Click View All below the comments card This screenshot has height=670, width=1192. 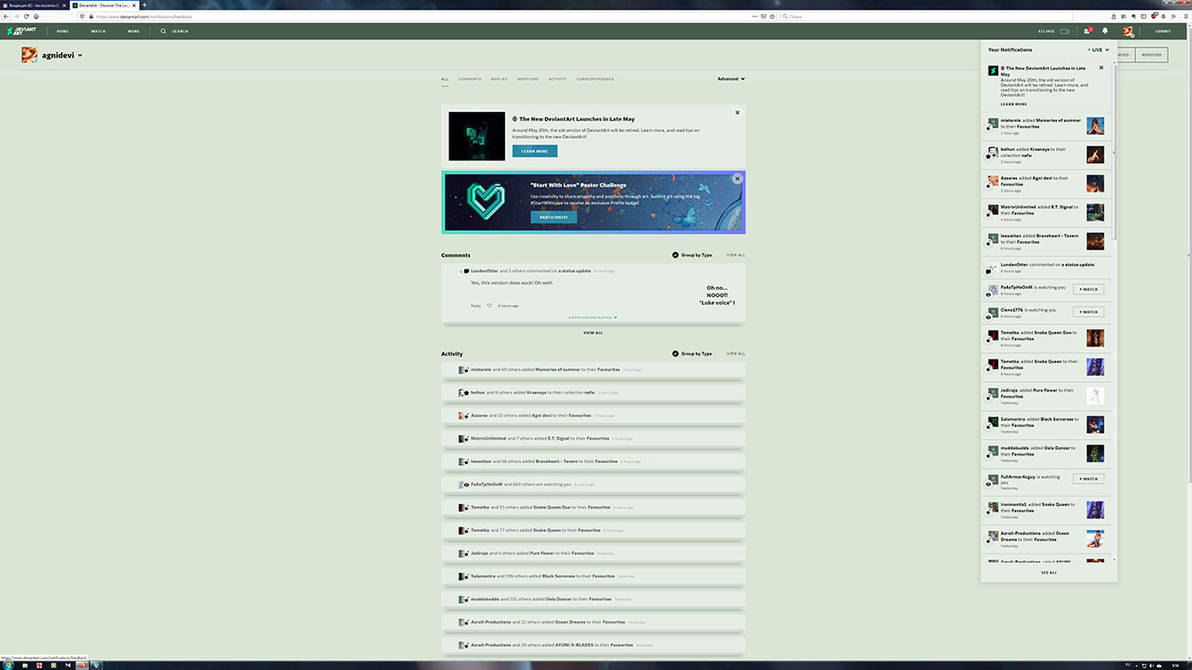pyautogui.click(x=593, y=333)
